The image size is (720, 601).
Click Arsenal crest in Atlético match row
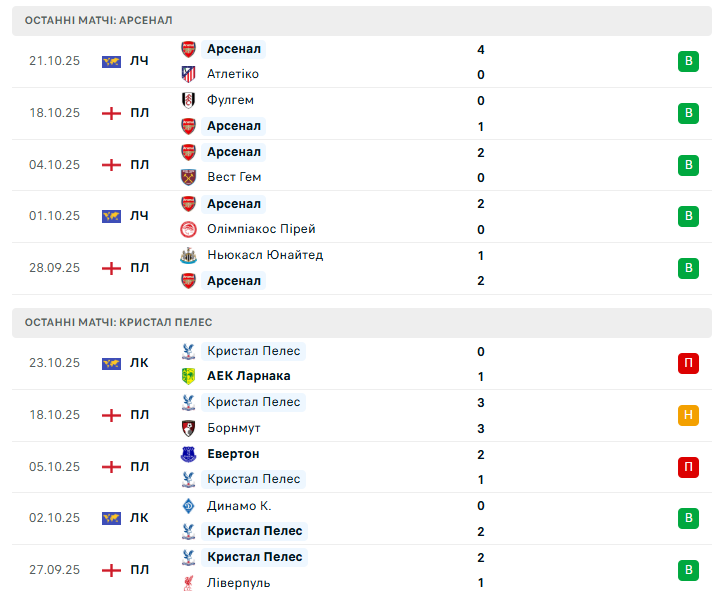(x=188, y=49)
